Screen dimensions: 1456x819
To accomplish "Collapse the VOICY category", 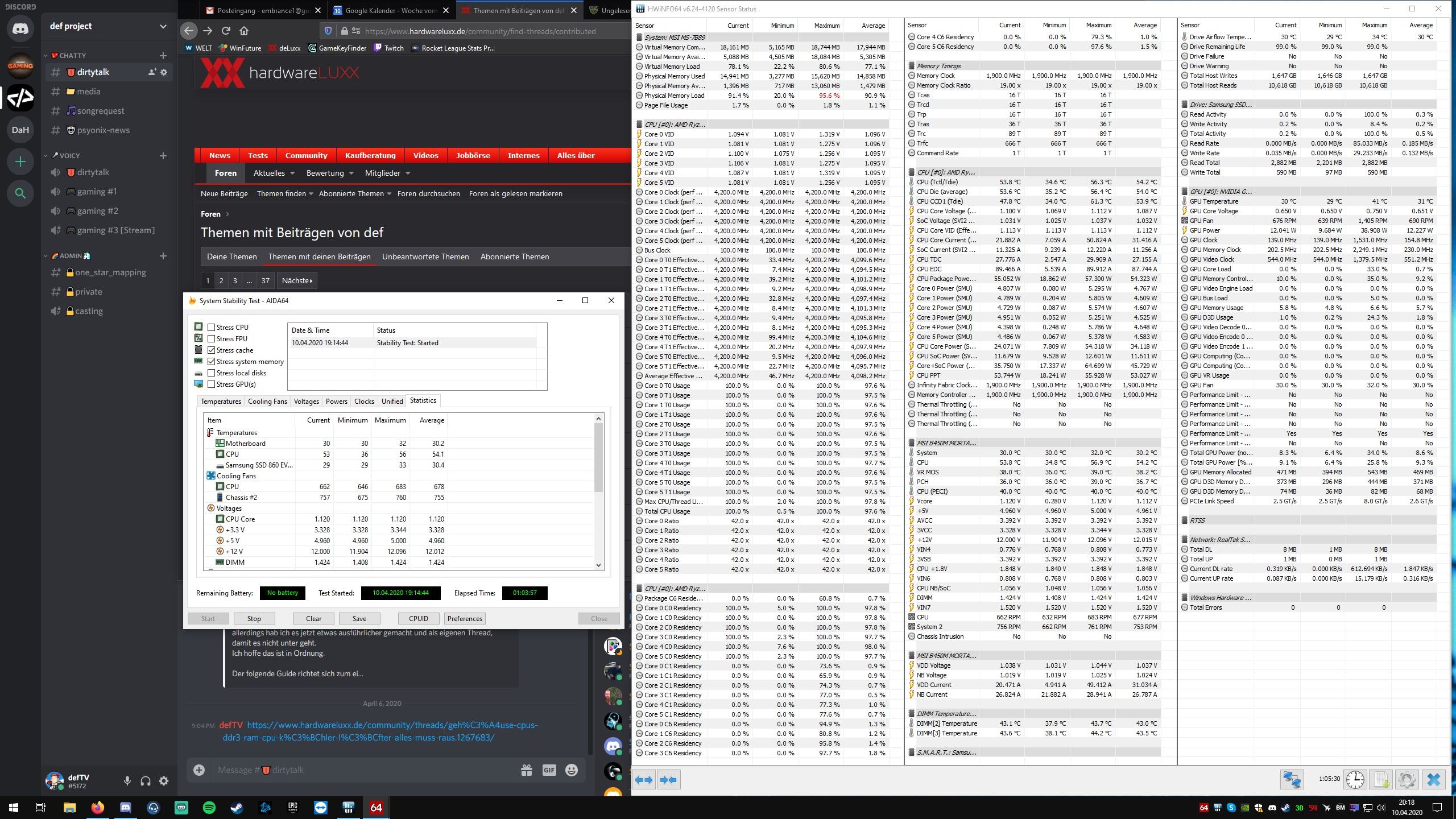I will point(62,156).
